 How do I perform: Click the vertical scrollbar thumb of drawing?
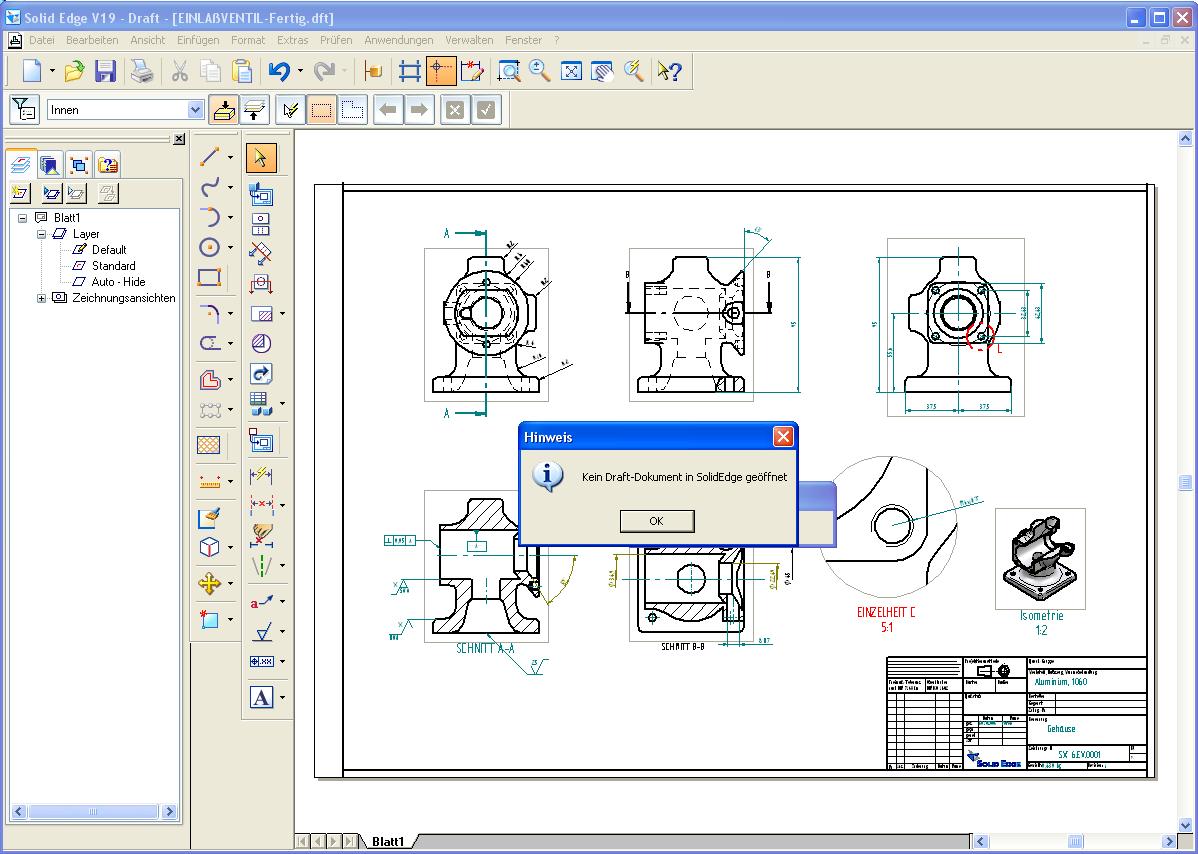coord(1185,482)
